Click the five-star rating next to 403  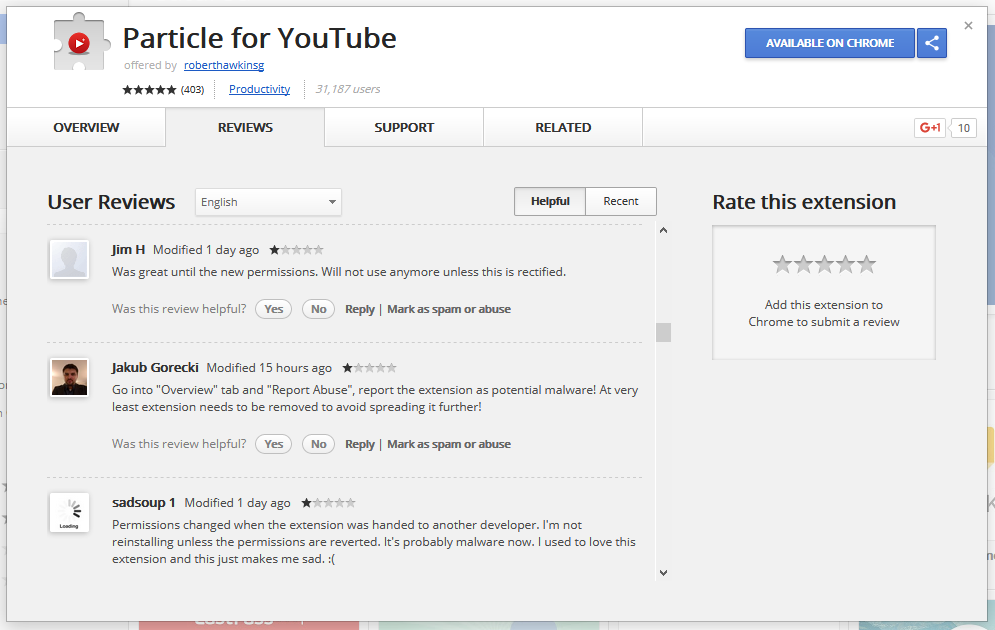pos(149,90)
